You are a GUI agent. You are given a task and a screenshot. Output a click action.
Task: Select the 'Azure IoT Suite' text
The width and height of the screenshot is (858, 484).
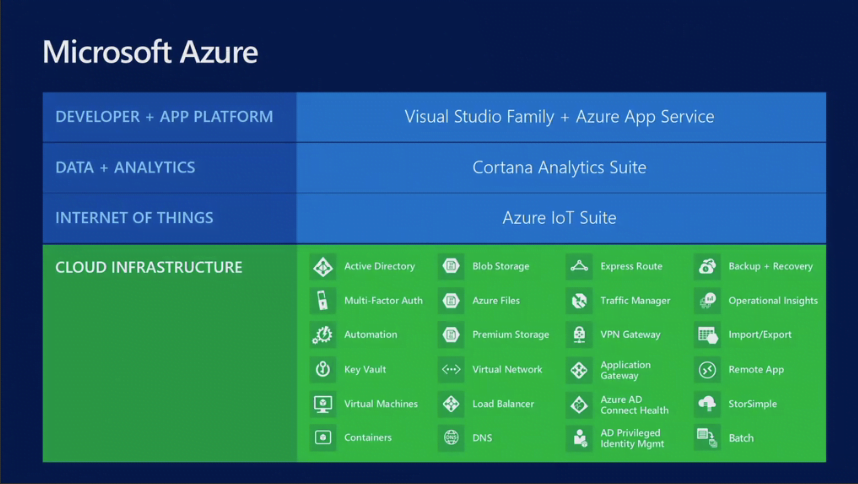tap(559, 218)
